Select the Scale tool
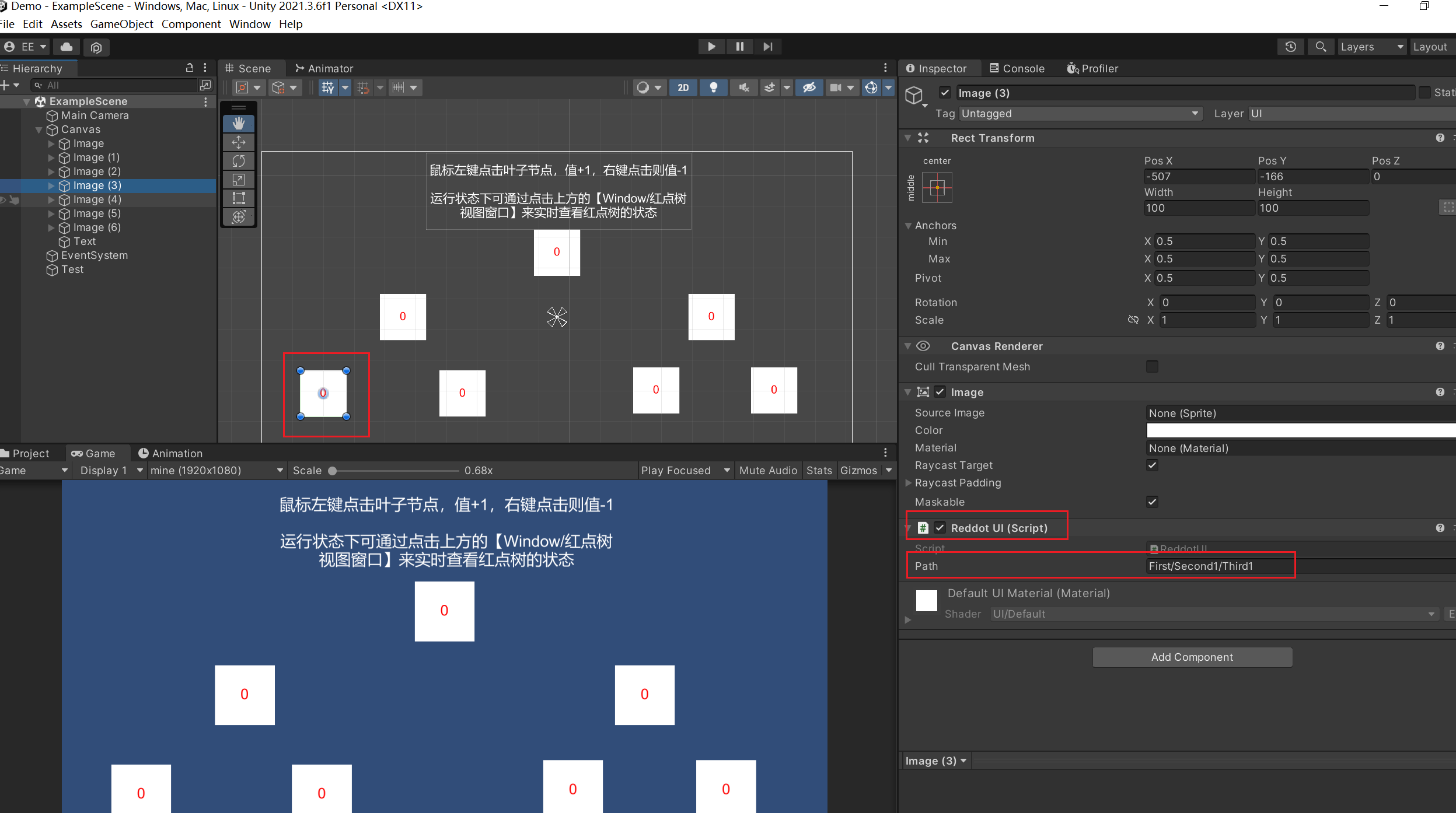This screenshot has height=813, width=1456. point(239,180)
